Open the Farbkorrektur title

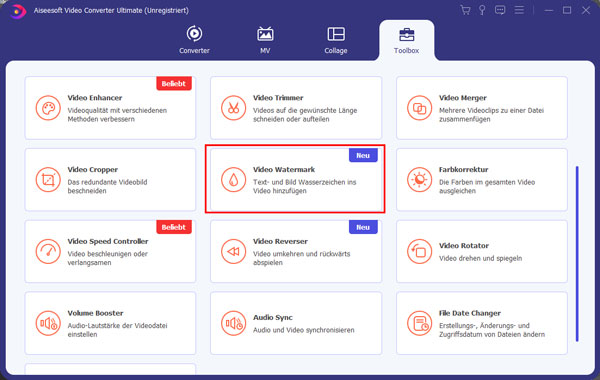tap(463, 170)
